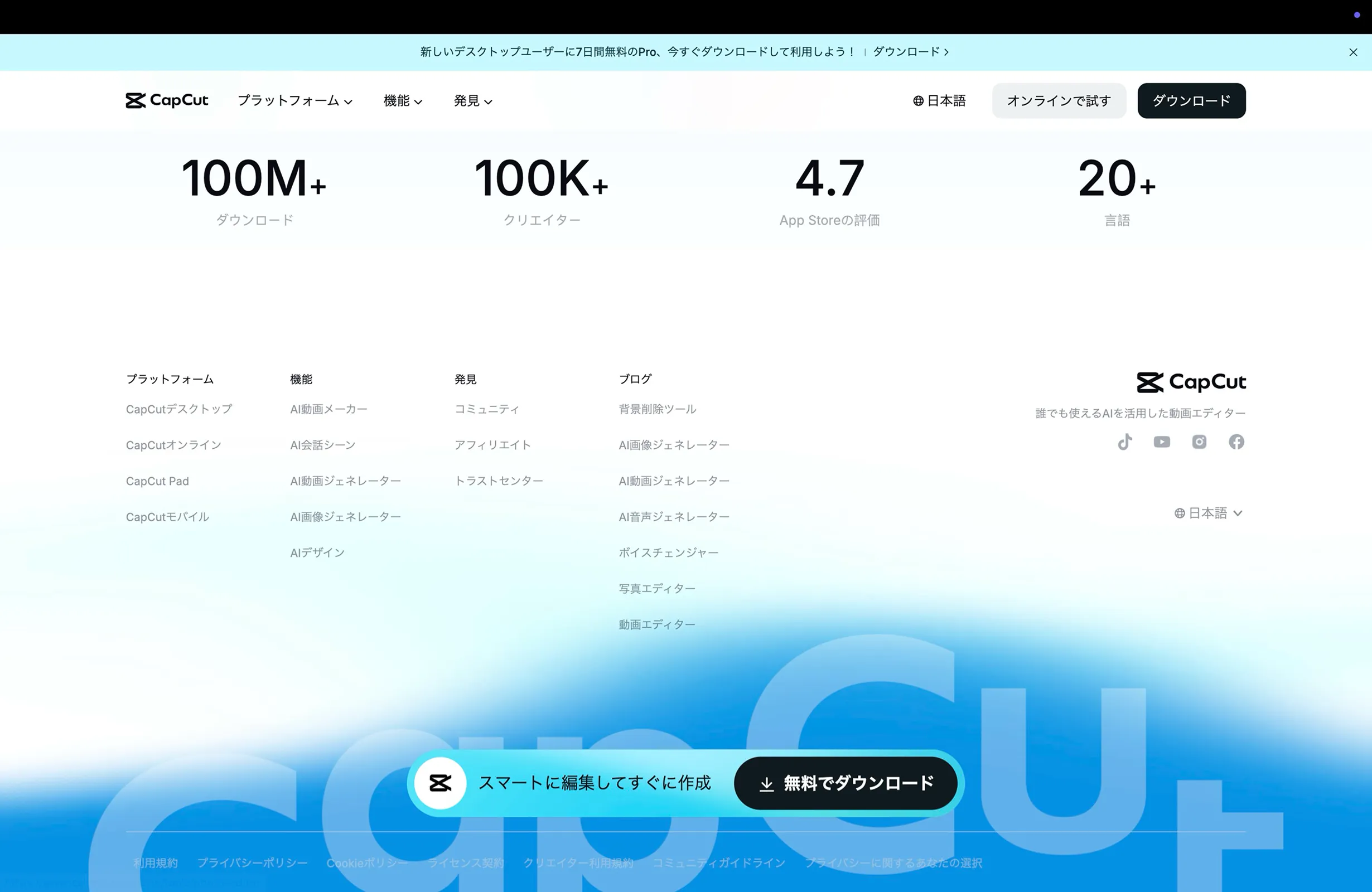Open Instagram social icon in footer
This screenshot has height=892, width=1372.
(1199, 442)
